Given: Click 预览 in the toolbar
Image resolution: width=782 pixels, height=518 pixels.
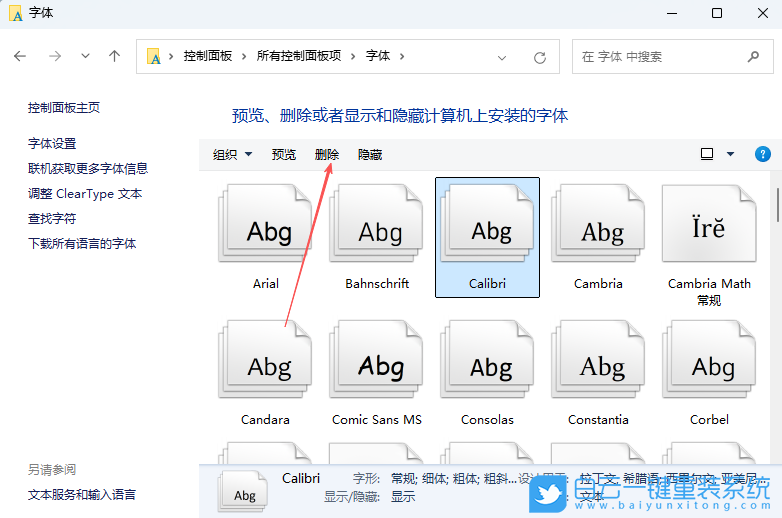Looking at the screenshot, I should point(284,155).
